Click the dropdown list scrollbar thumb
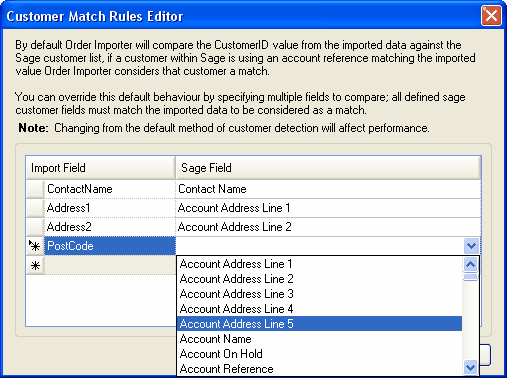Image resolution: width=507 pixels, height=378 pixels. [x=470, y=277]
